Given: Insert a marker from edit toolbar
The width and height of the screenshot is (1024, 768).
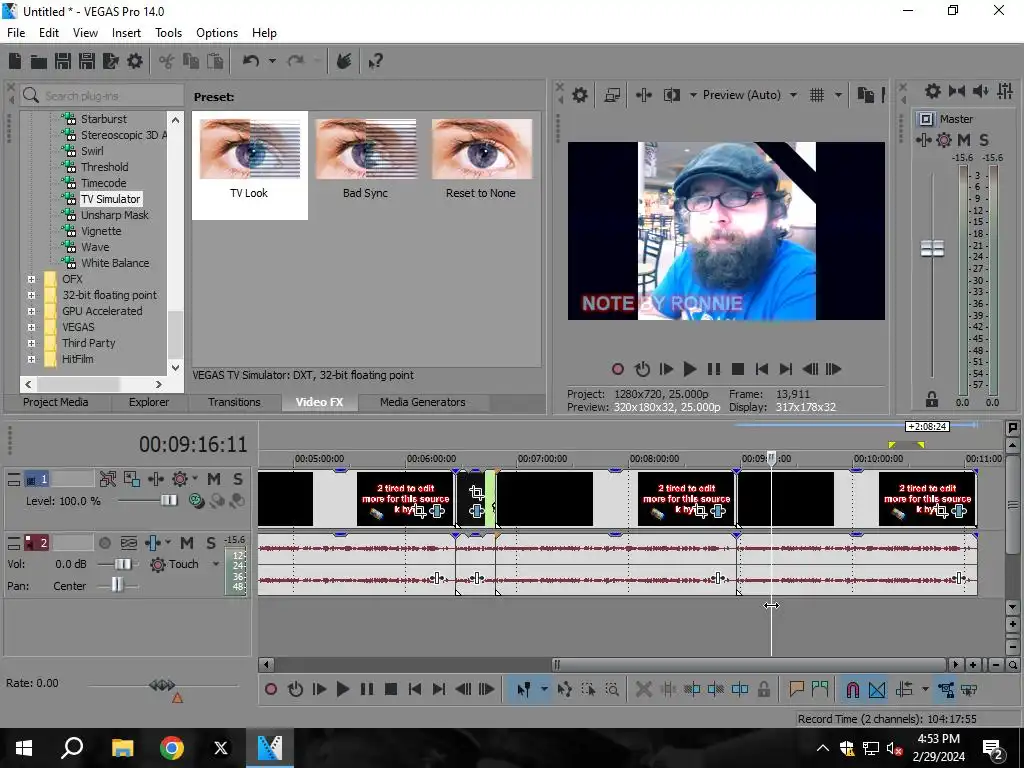Looking at the screenshot, I should pos(796,689).
